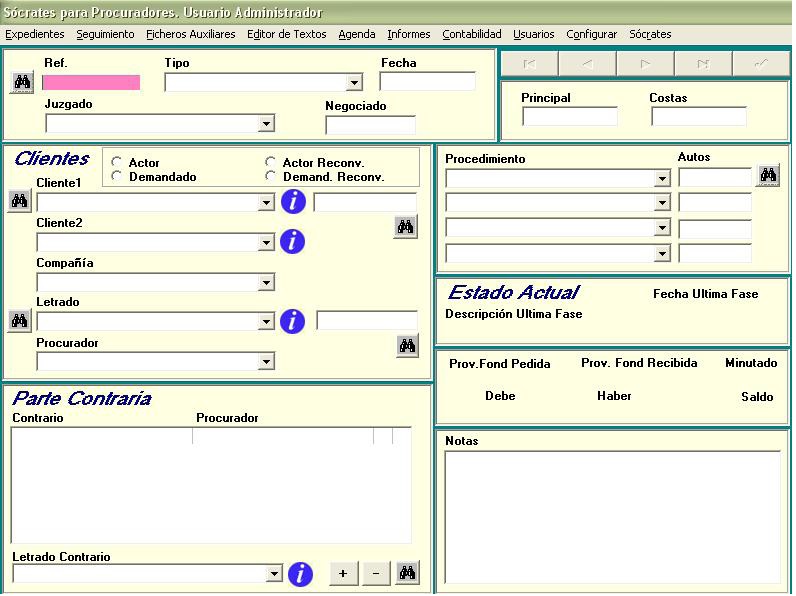Open the Editor de Textos menu
This screenshot has width=796, height=596.
click(286, 34)
